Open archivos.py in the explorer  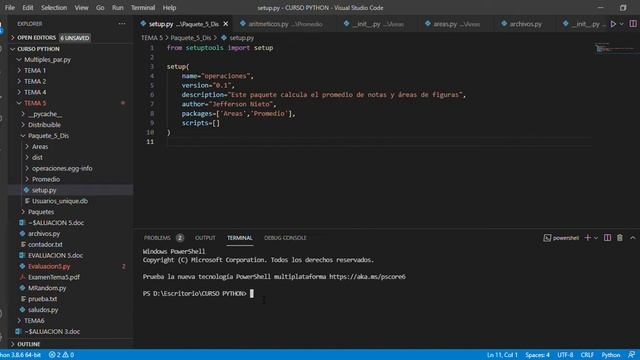(x=44, y=233)
